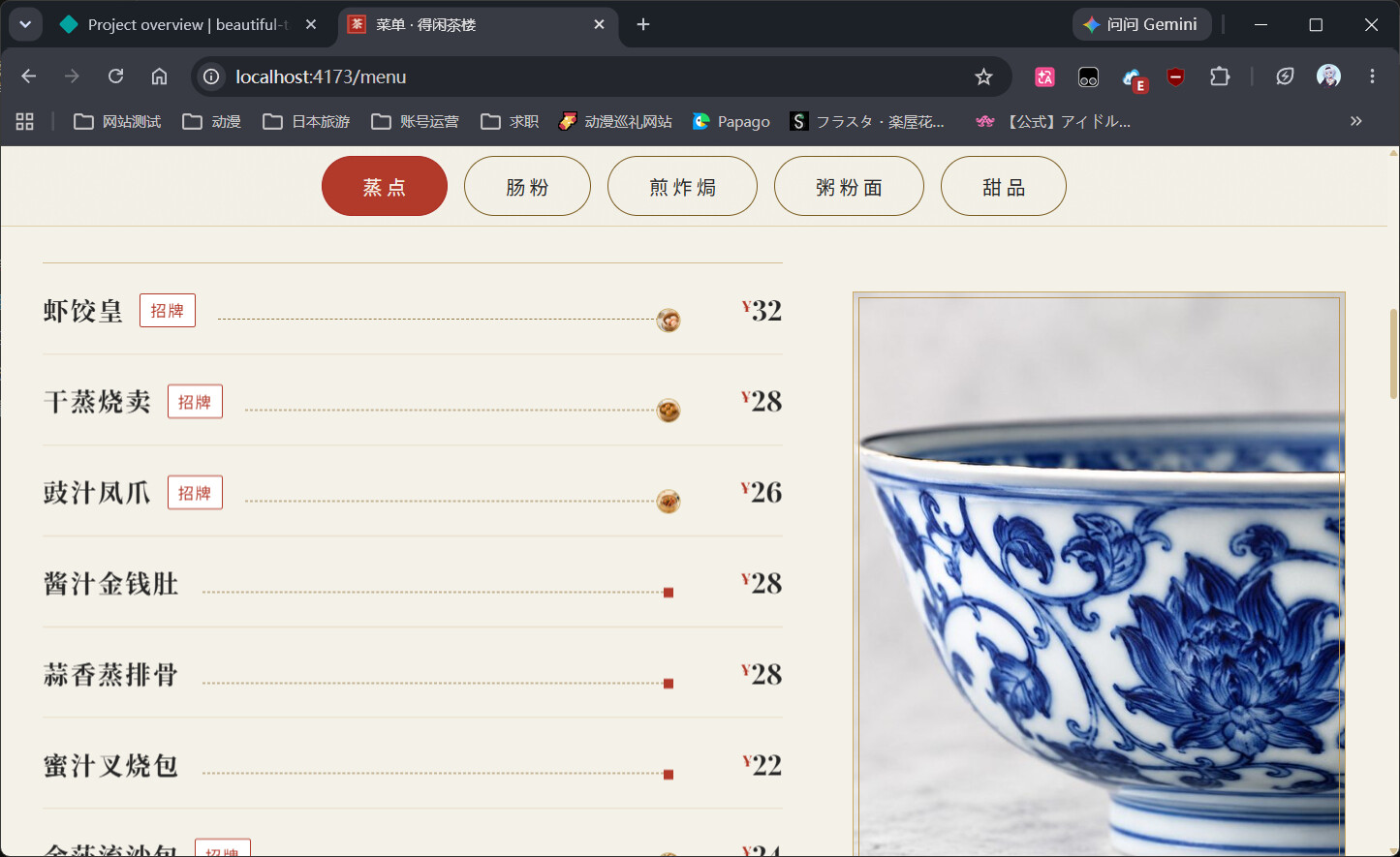This screenshot has width=1400, height=857.
Task: Click the 酱汁金钱肚 dish name
Action: click(111, 584)
